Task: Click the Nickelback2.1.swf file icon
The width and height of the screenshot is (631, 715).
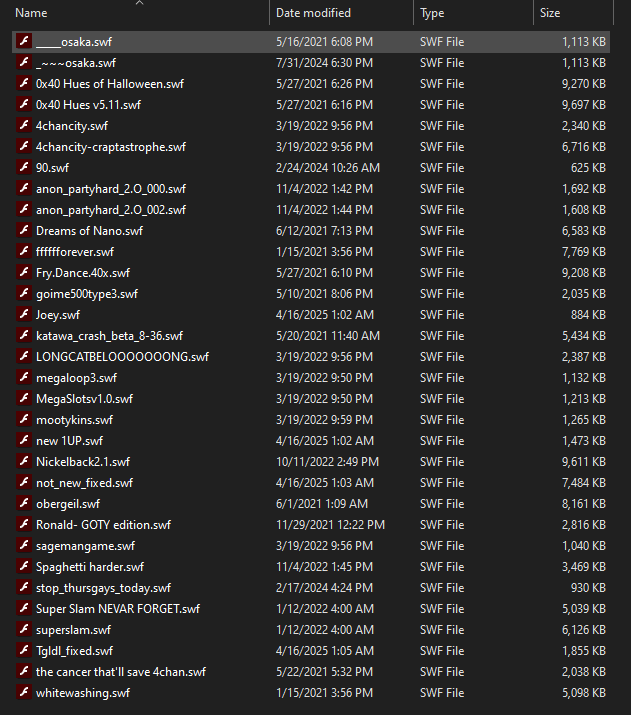Action: point(24,461)
